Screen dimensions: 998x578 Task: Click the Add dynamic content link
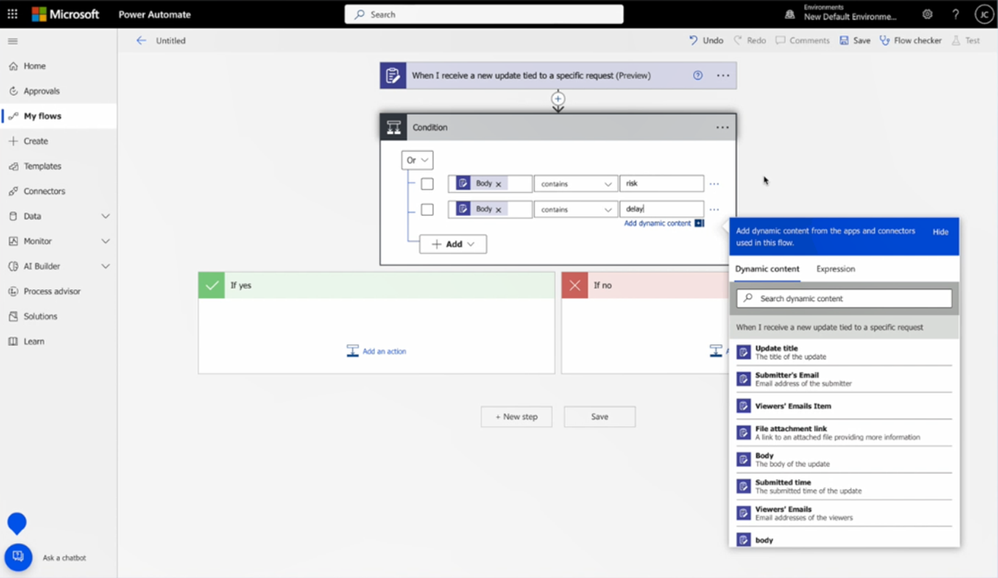657,223
